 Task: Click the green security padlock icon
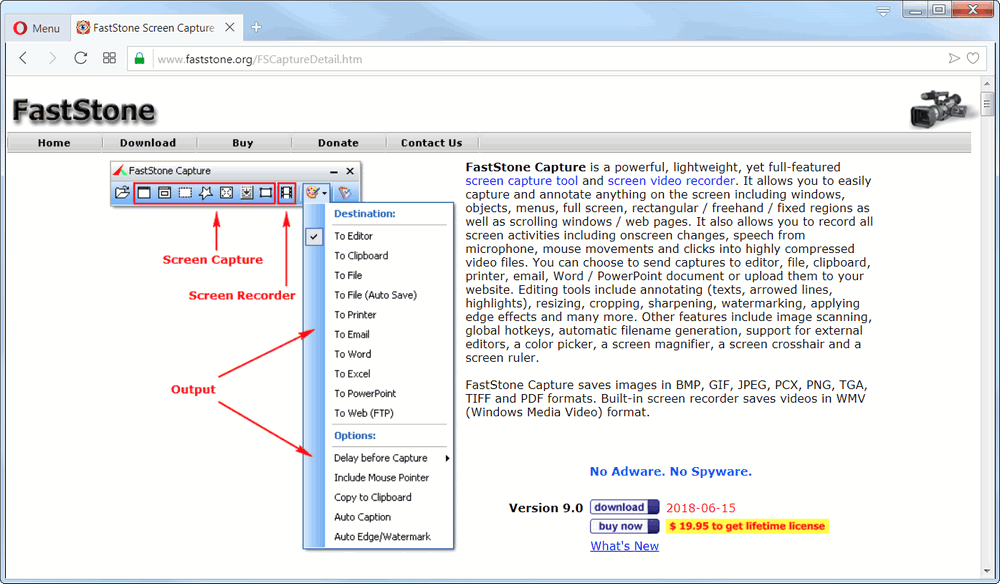(140, 59)
